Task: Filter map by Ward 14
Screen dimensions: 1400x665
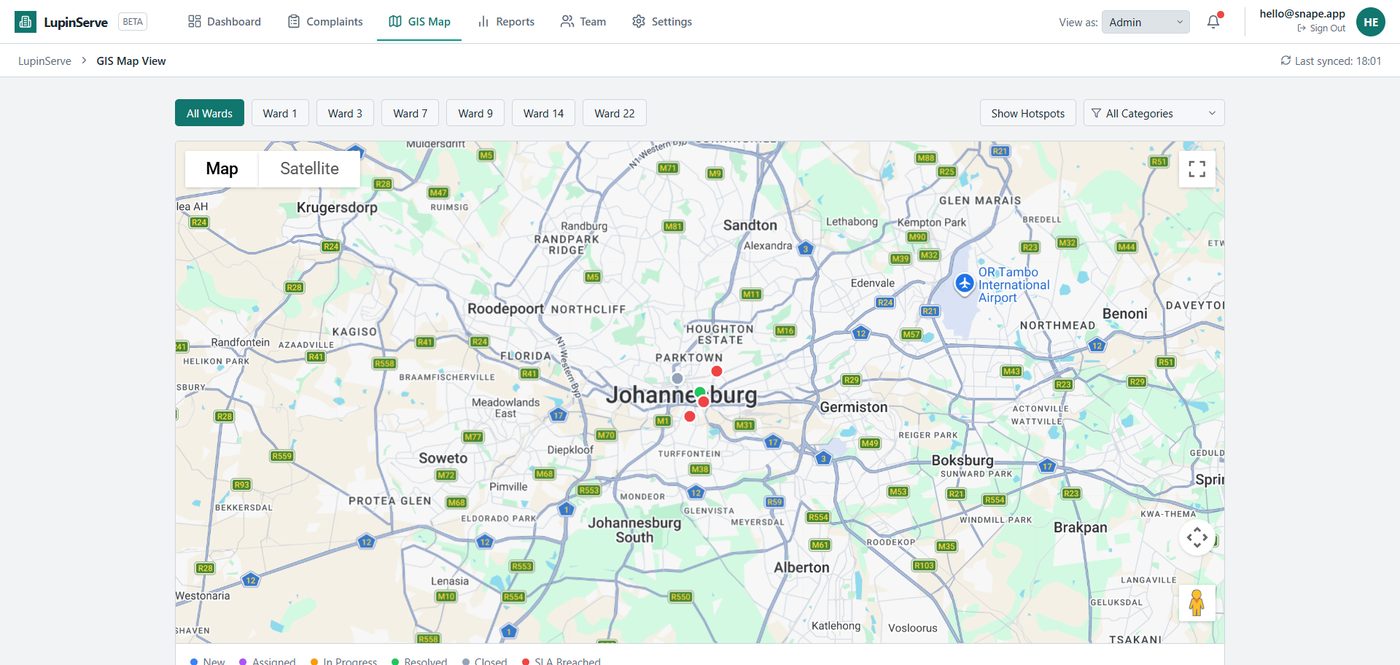Action: tap(543, 113)
